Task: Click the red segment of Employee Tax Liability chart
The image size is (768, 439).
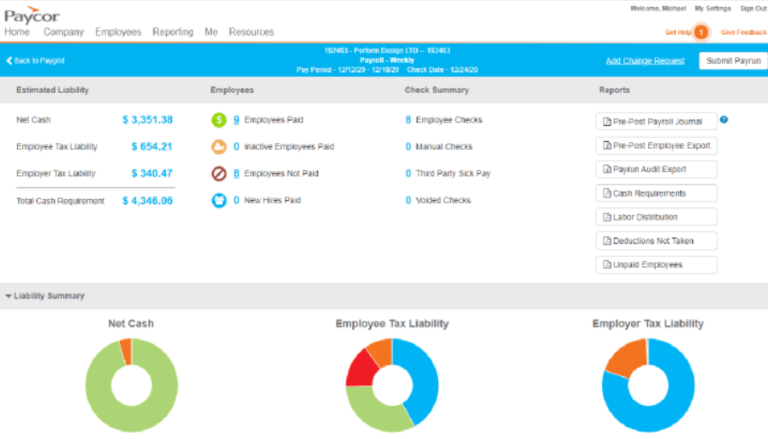Action: pos(358,370)
